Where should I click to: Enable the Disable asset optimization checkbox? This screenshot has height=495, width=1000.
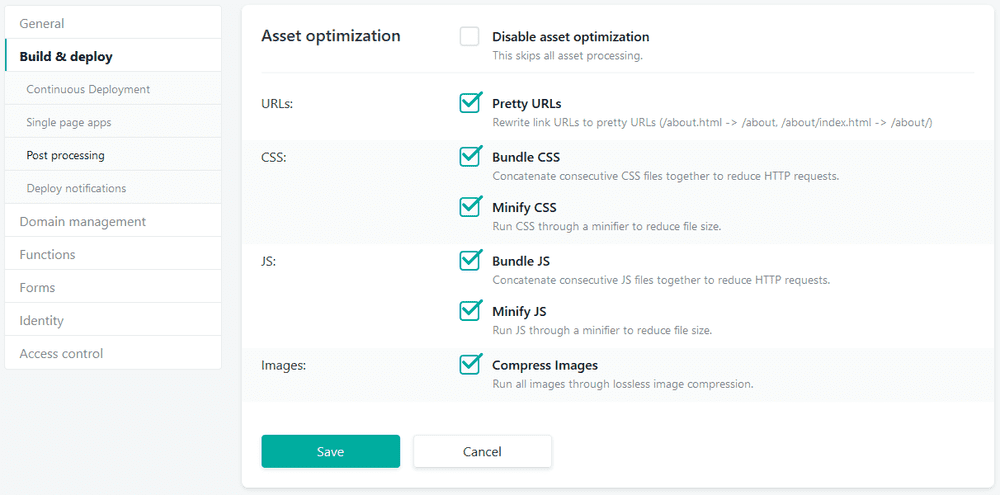pos(470,37)
